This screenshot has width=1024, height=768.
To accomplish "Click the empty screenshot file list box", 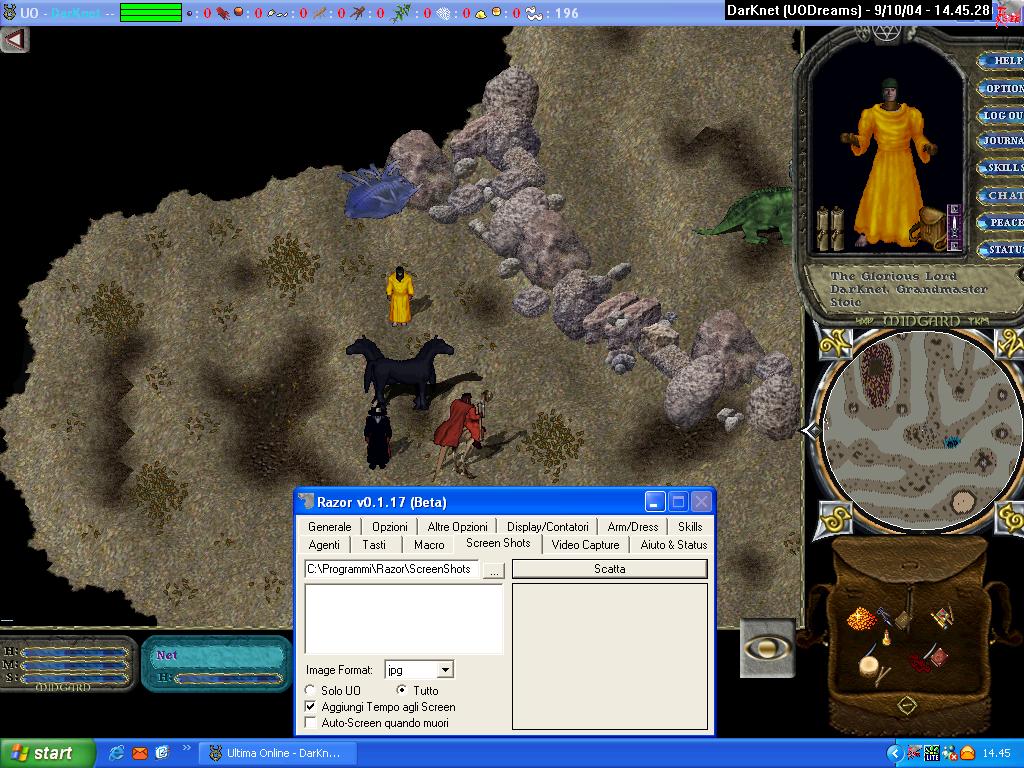I will pyautogui.click(x=404, y=618).
